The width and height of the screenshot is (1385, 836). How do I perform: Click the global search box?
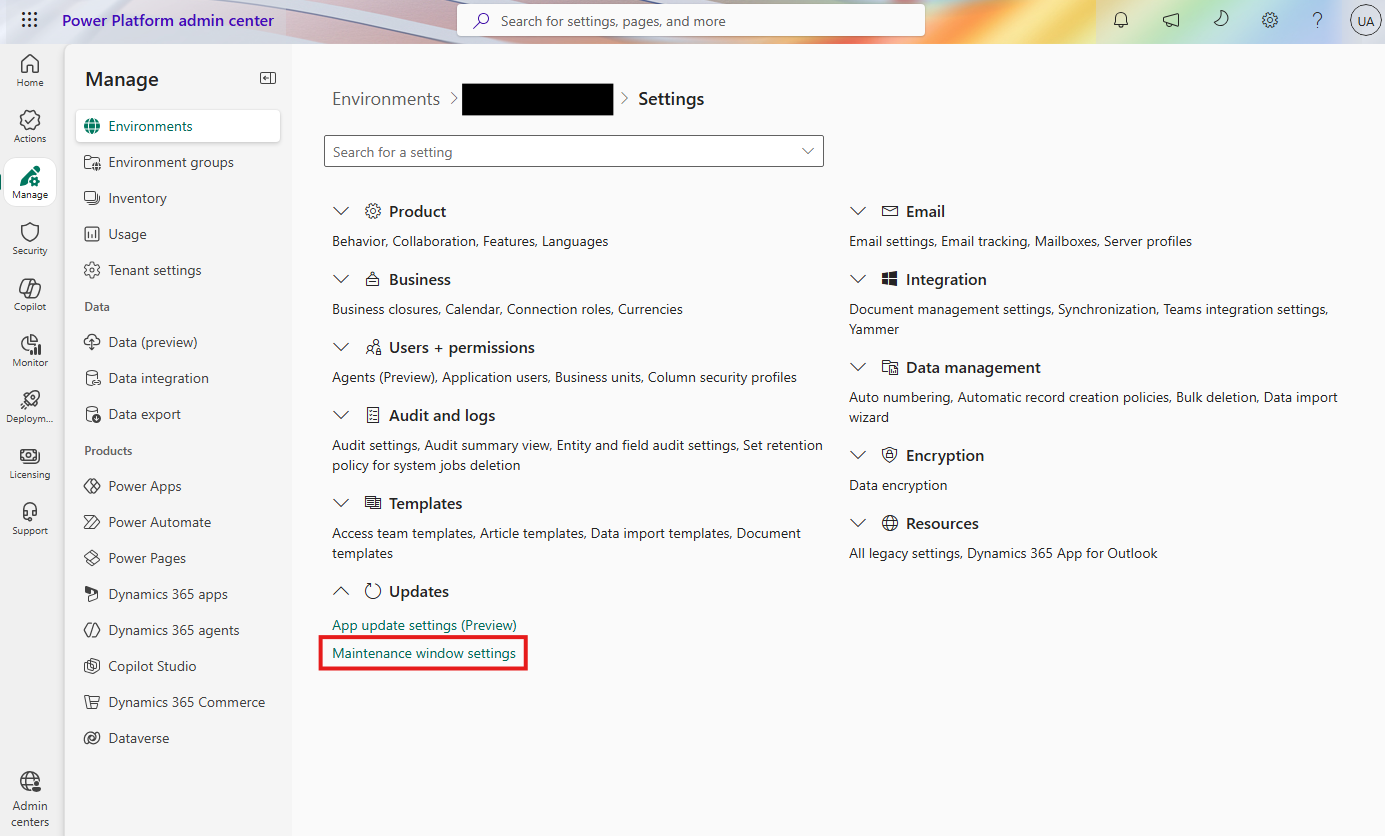(691, 21)
